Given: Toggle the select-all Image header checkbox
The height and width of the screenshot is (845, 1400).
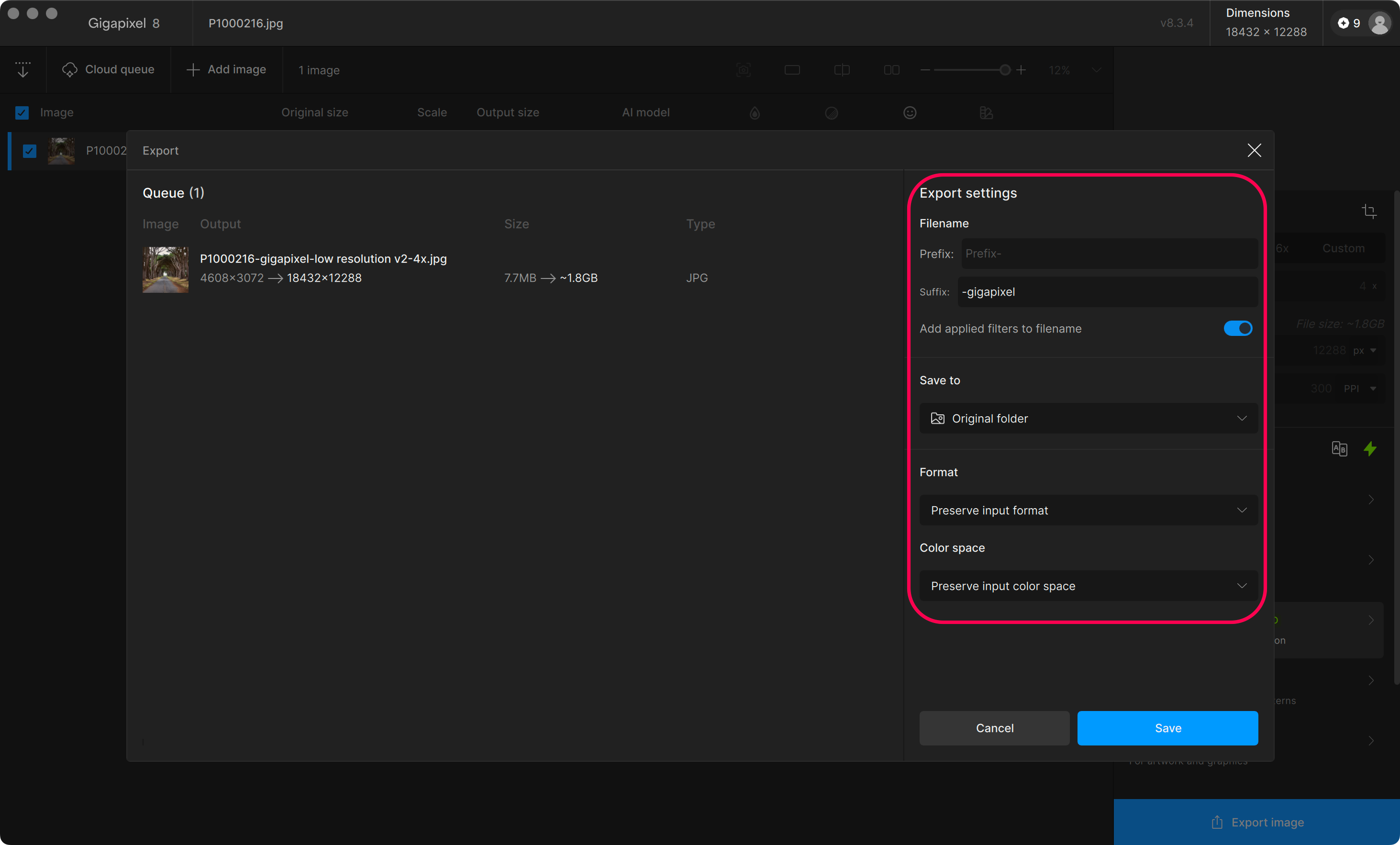Looking at the screenshot, I should [x=22, y=112].
